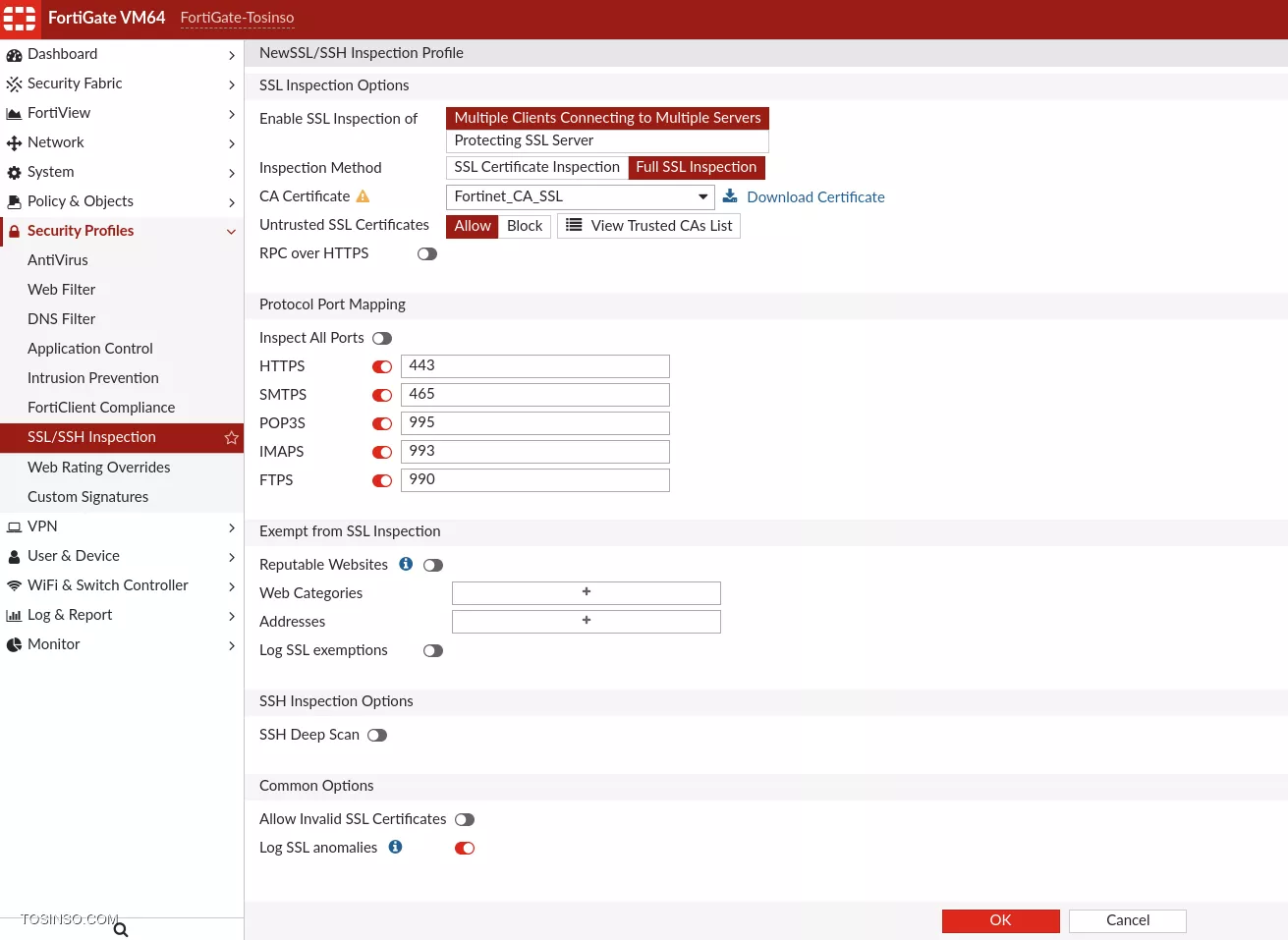Click the VPN laptop icon

click(x=14, y=527)
